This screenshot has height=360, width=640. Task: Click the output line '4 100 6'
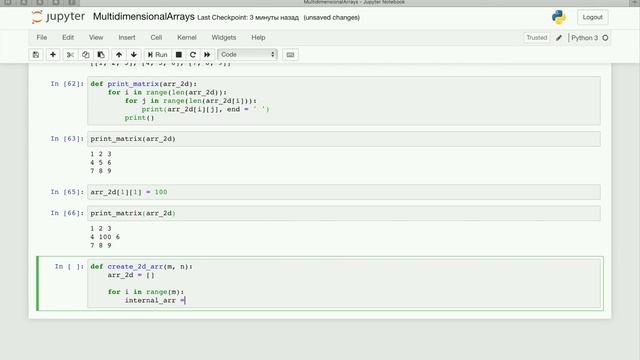105,237
